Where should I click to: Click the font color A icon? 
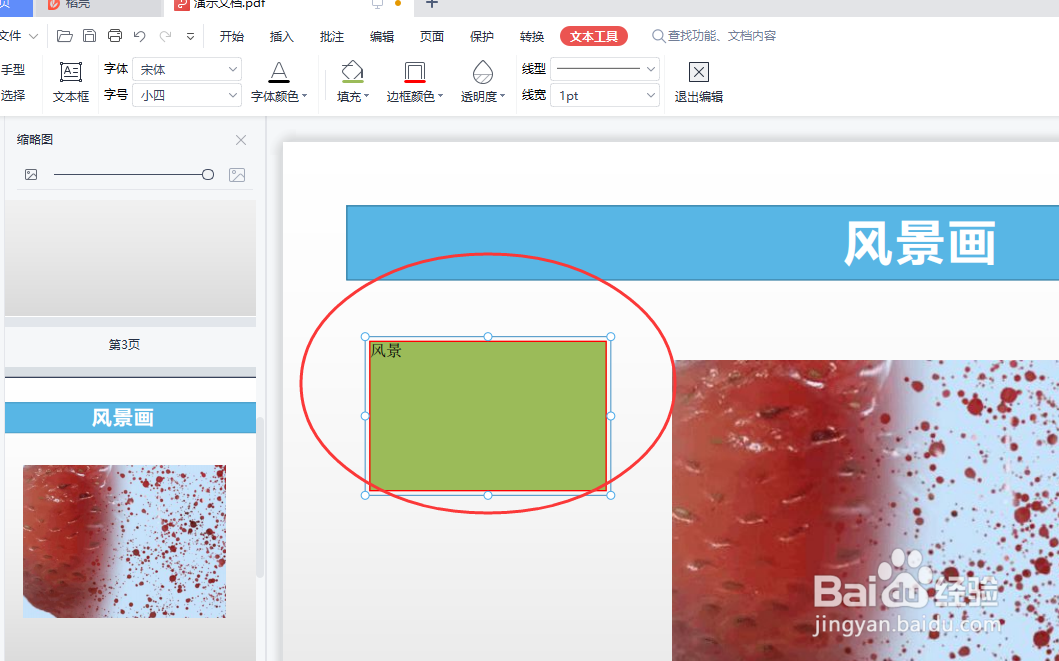[279, 72]
